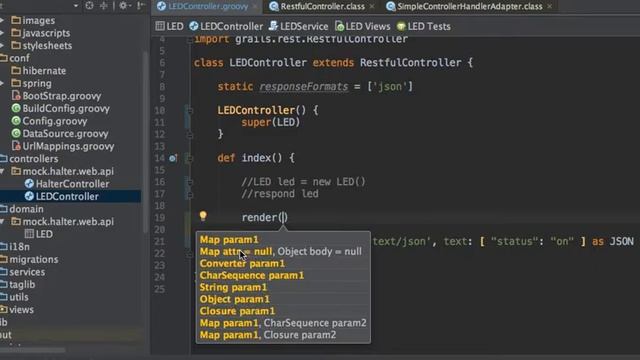Close the SimpleControllerHandlerAdapter.class tab
This screenshot has width=640, height=360.
tap(549, 7)
